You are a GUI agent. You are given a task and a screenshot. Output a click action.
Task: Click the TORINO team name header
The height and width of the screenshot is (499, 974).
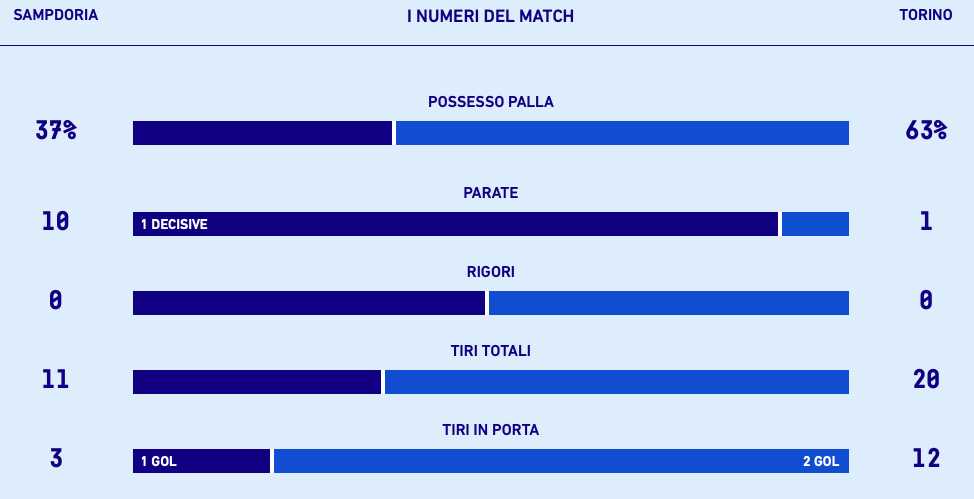925,16
